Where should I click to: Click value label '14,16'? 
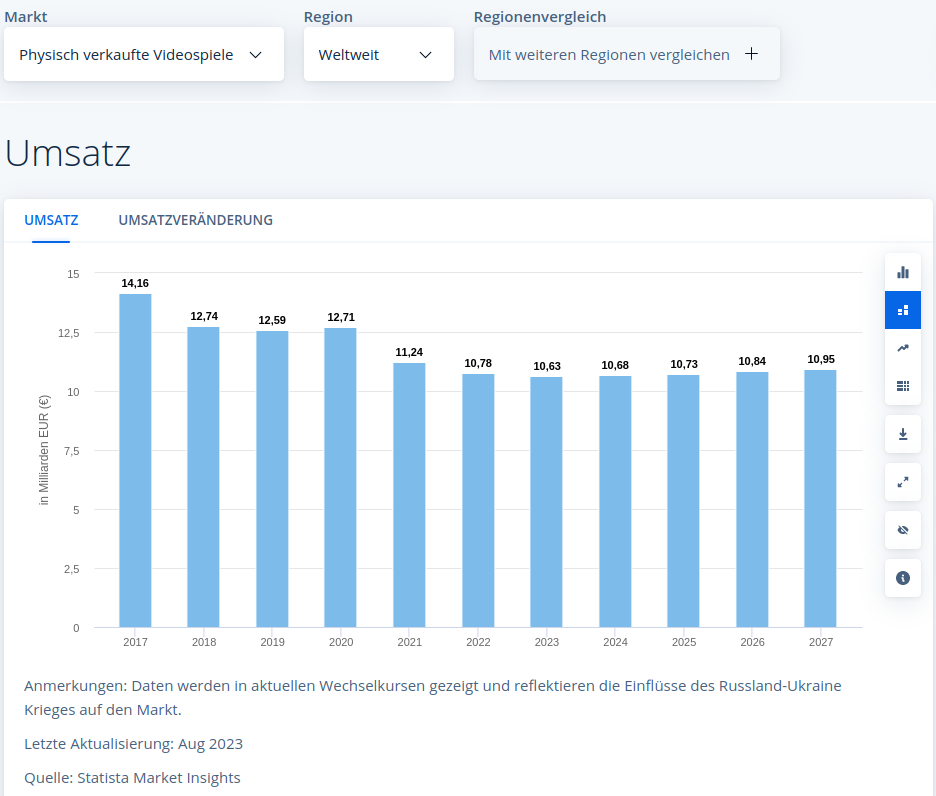[135, 283]
